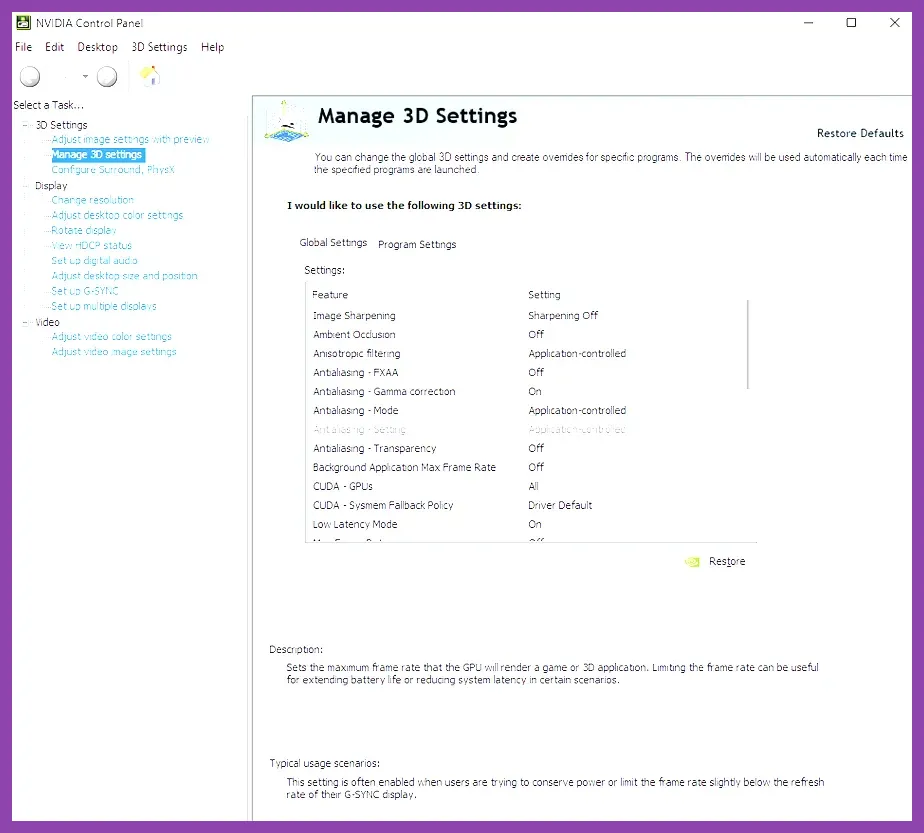Click the NVIDIA Control Panel title icon
This screenshot has height=833, width=924.
click(23, 23)
